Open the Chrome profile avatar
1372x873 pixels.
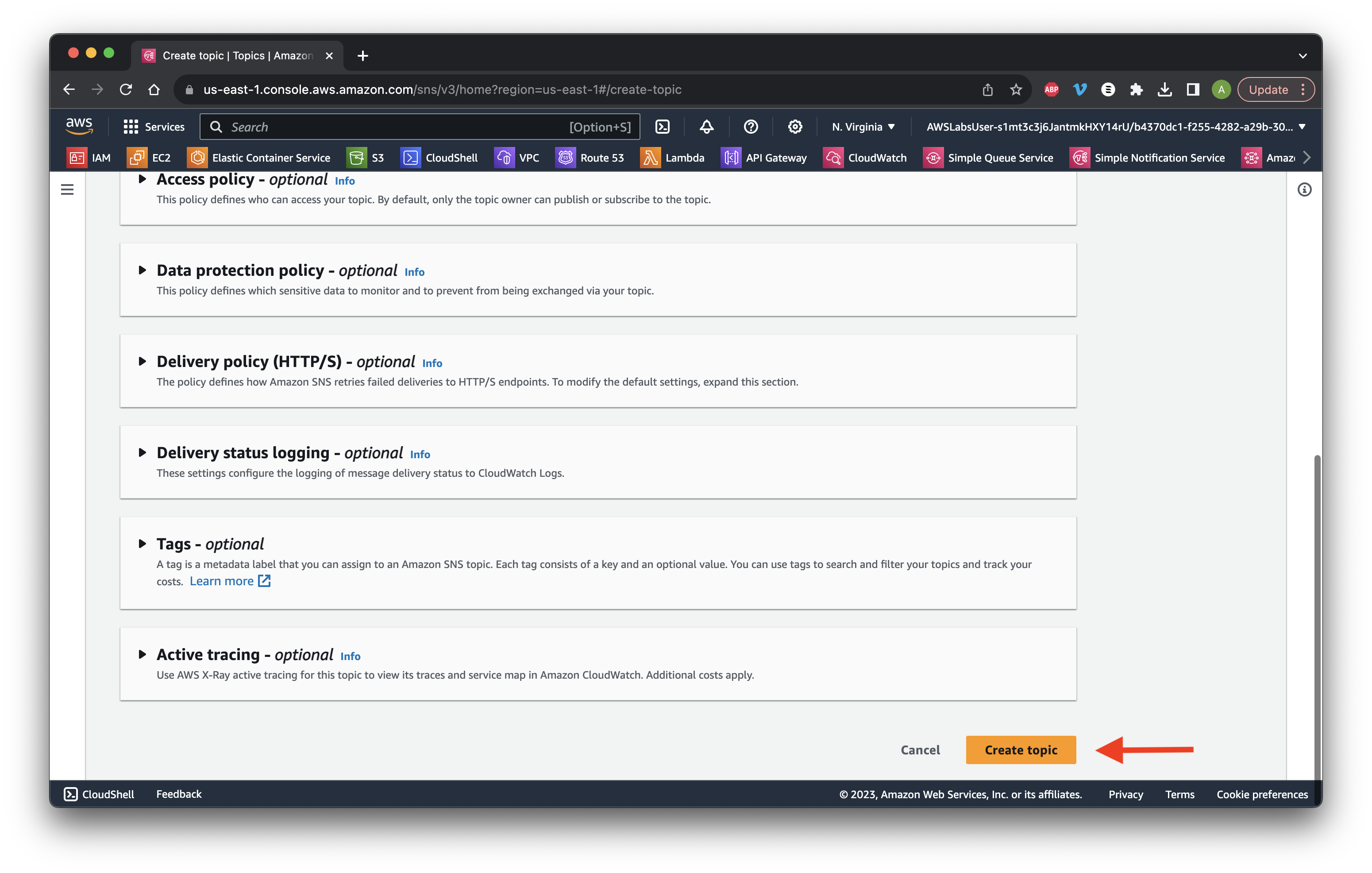(1221, 89)
